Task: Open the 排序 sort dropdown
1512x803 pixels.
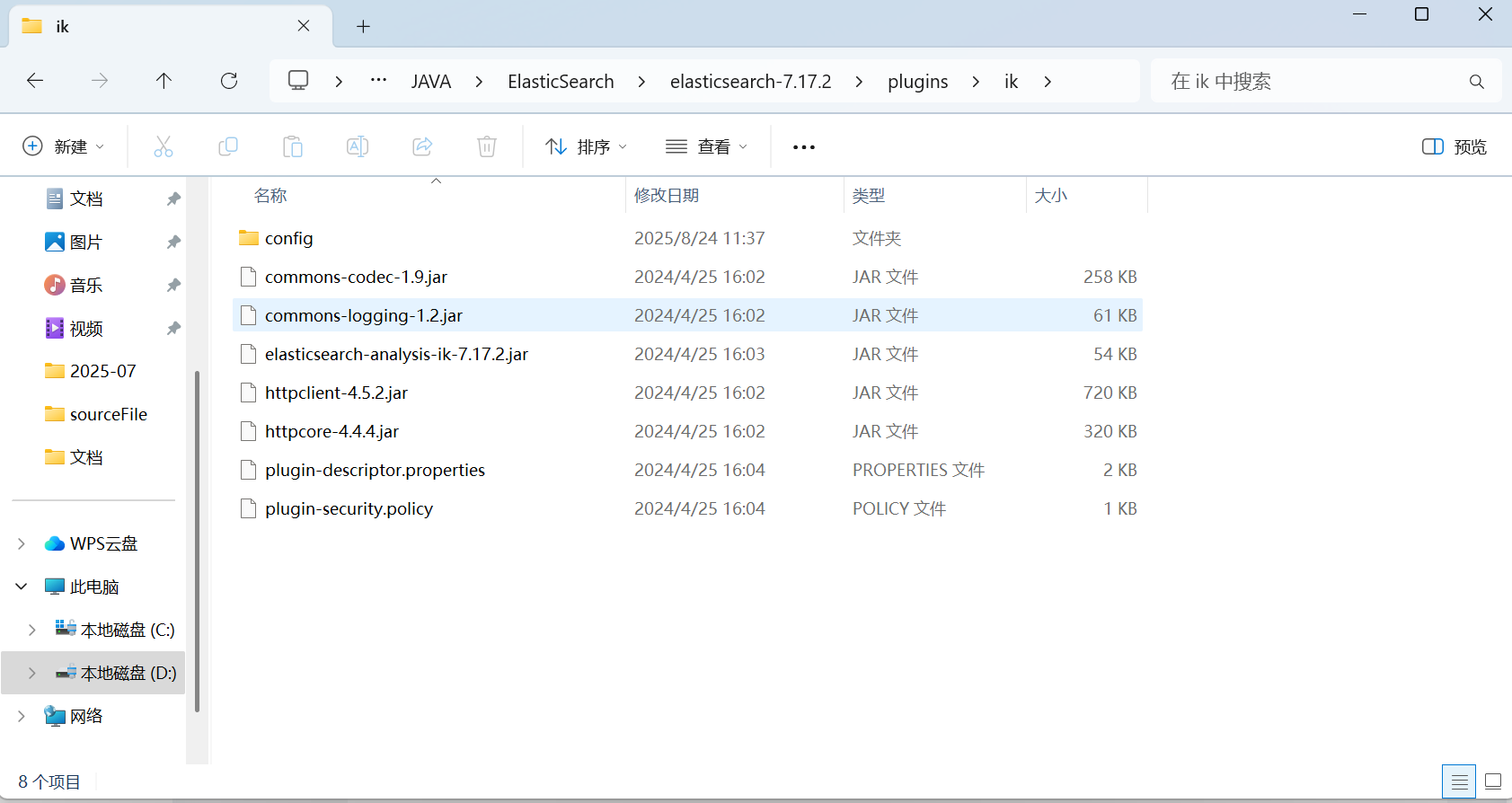Action: (x=586, y=146)
